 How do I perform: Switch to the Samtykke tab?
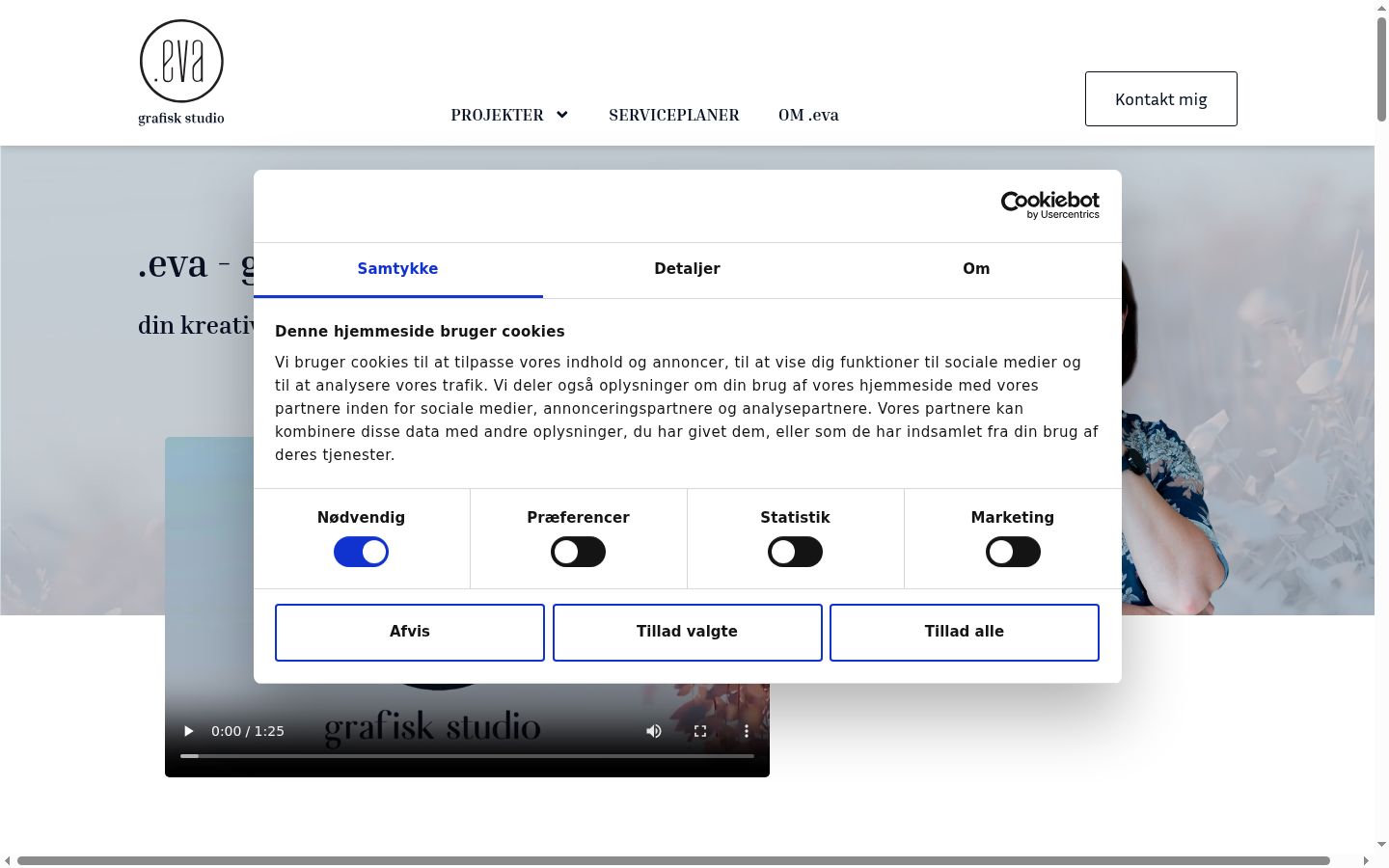tap(397, 269)
